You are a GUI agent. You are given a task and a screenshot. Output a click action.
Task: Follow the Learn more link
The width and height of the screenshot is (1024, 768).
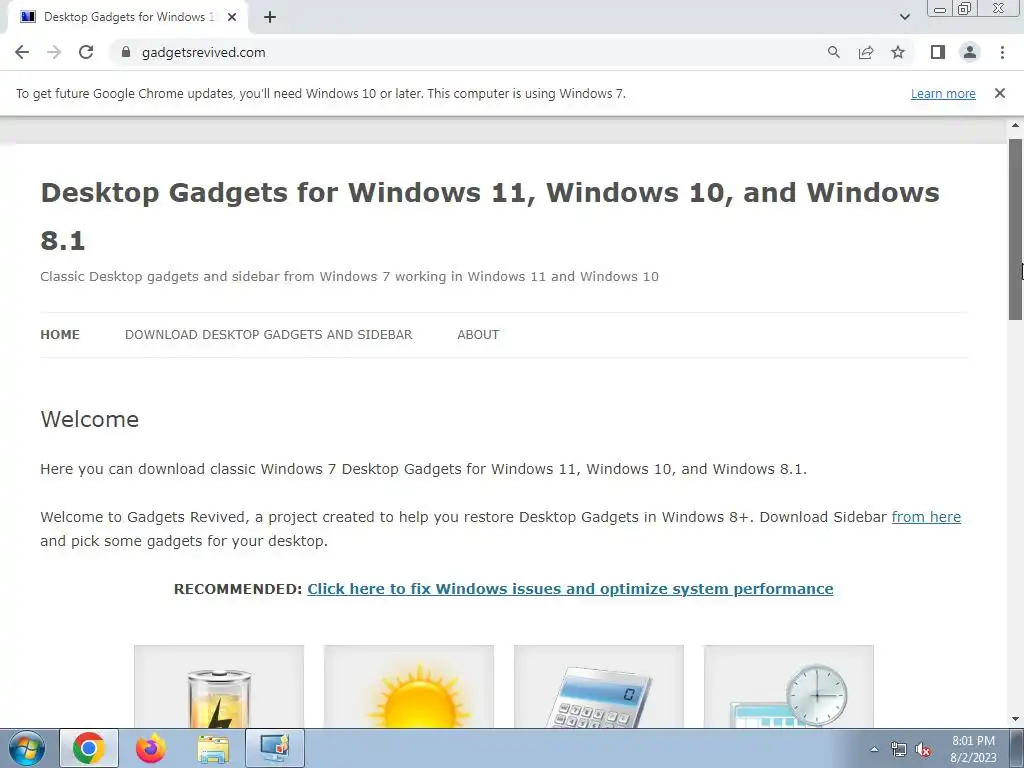pos(943,93)
